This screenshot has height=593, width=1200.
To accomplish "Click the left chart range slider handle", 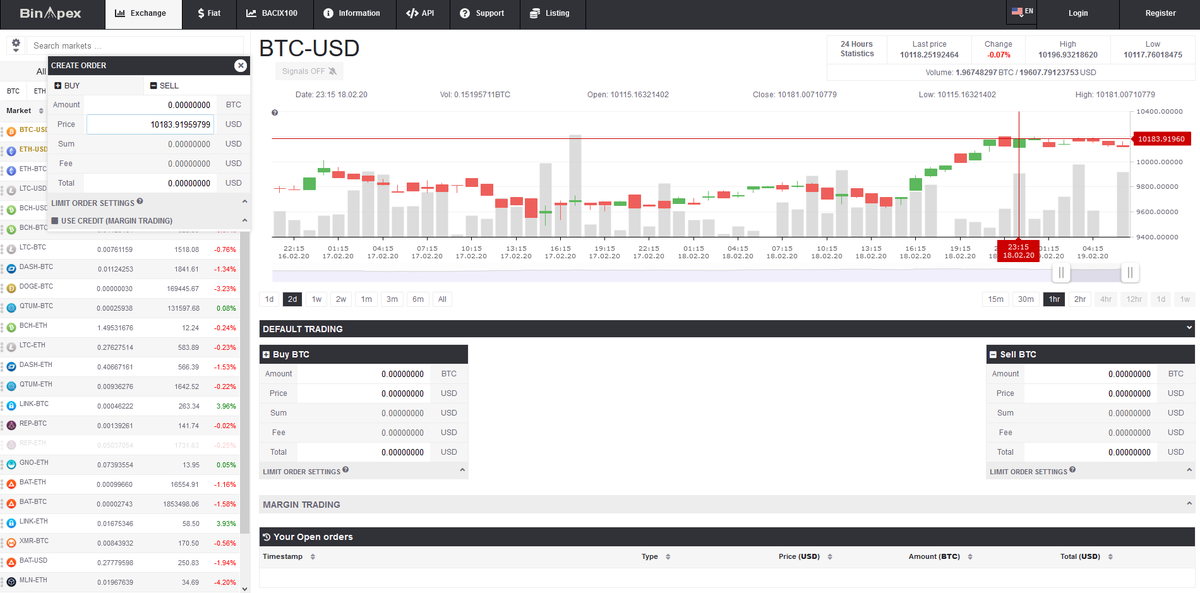I will coord(1062,272).
